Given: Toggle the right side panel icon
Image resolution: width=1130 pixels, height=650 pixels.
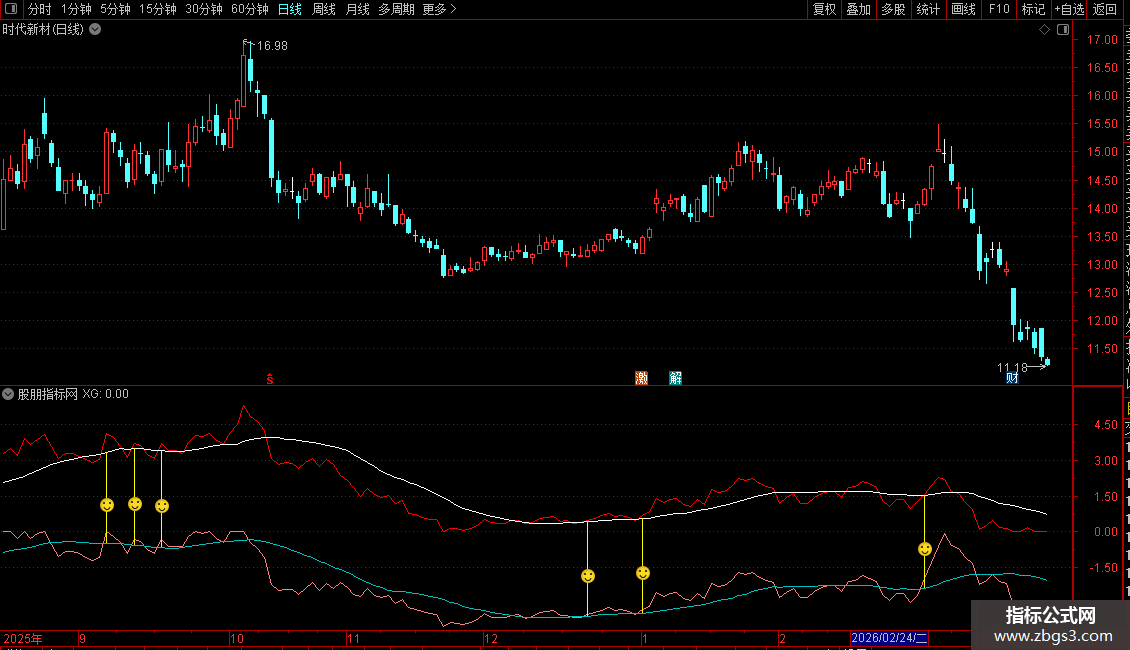Looking at the screenshot, I should tap(1061, 30).
